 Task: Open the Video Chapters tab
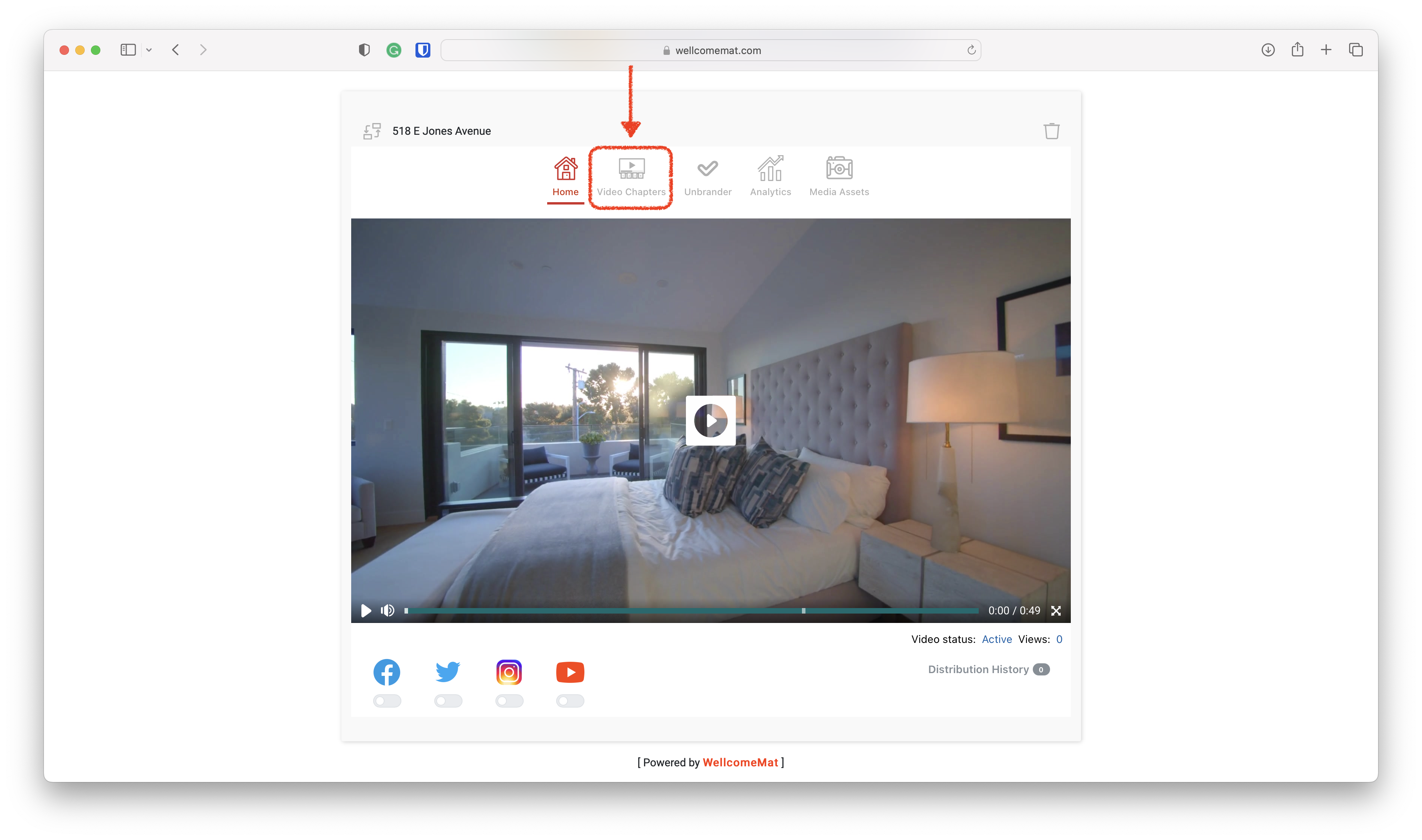coord(631,176)
